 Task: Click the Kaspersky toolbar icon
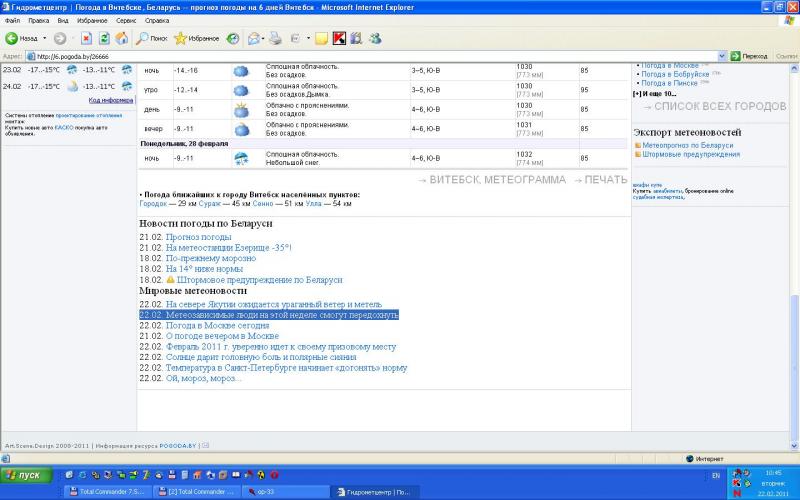click(339, 38)
